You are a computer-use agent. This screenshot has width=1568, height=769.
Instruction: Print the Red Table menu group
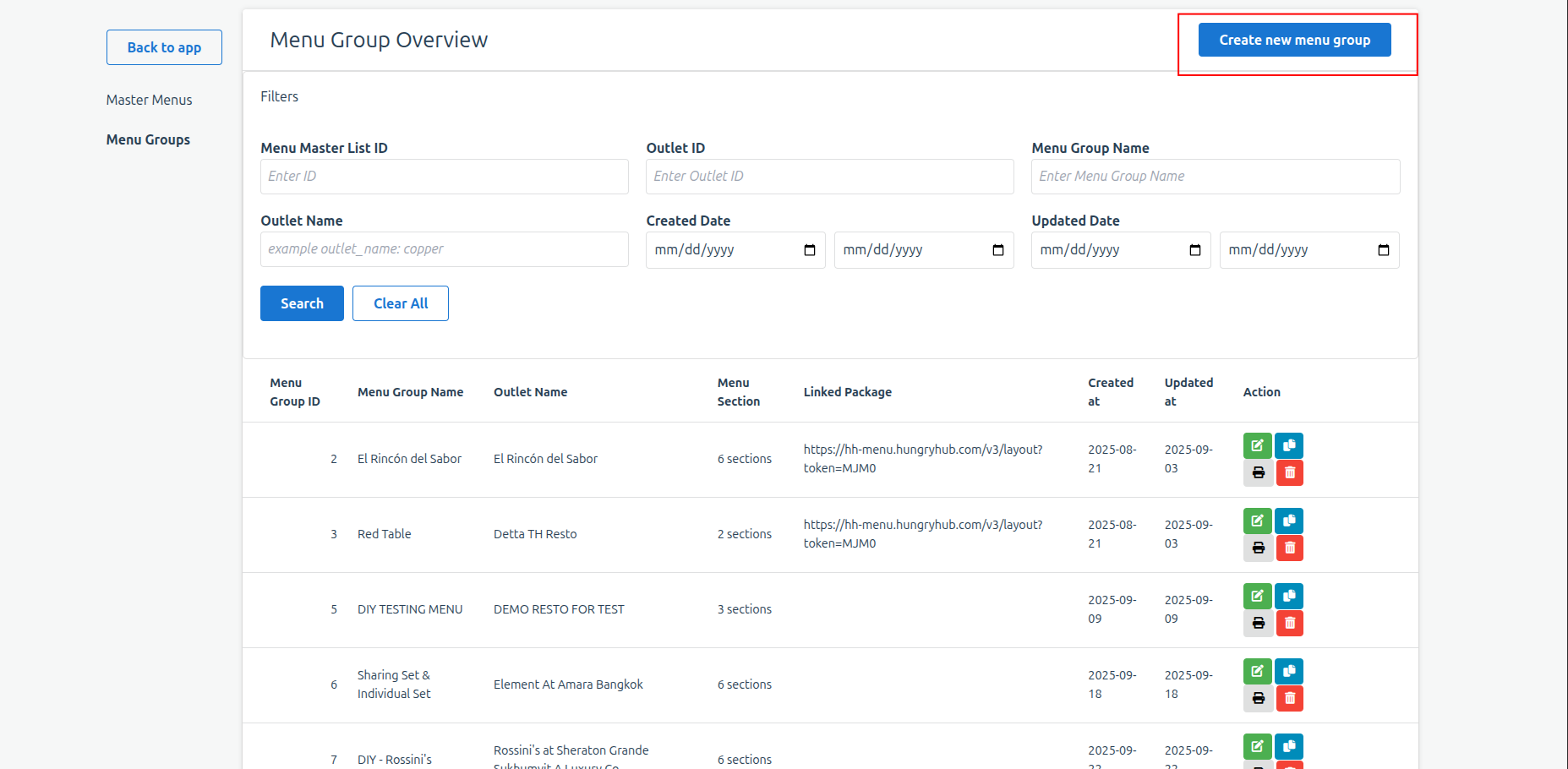[x=1257, y=548]
